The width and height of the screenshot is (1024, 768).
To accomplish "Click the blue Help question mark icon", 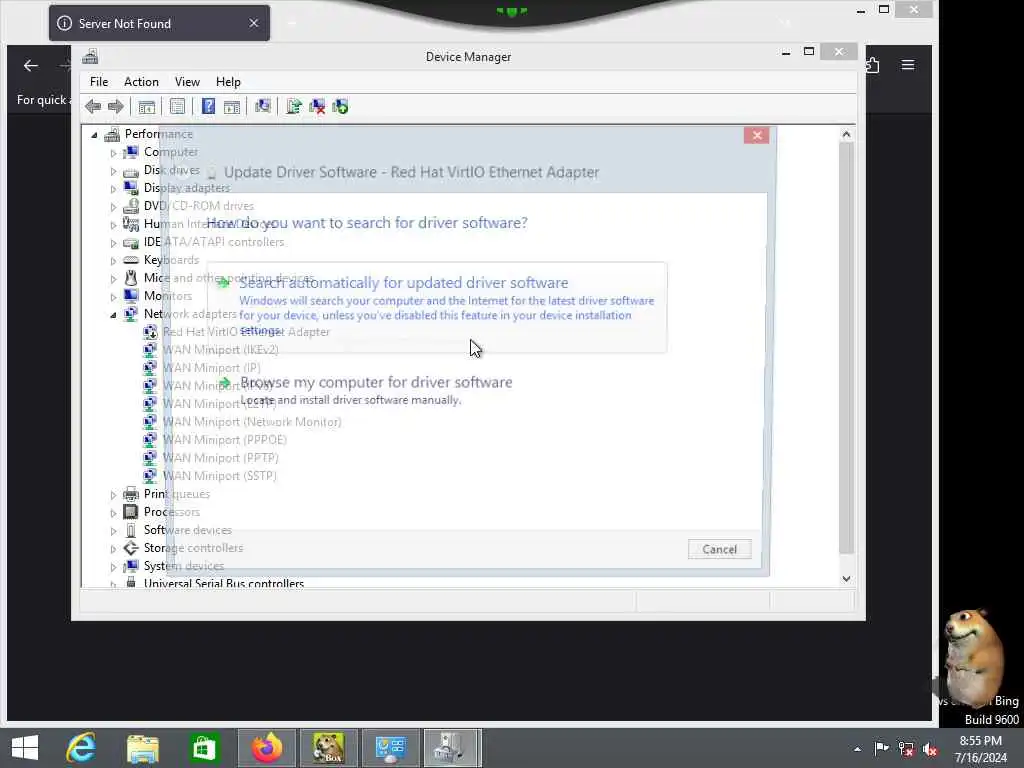I will pyautogui.click(x=208, y=106).
